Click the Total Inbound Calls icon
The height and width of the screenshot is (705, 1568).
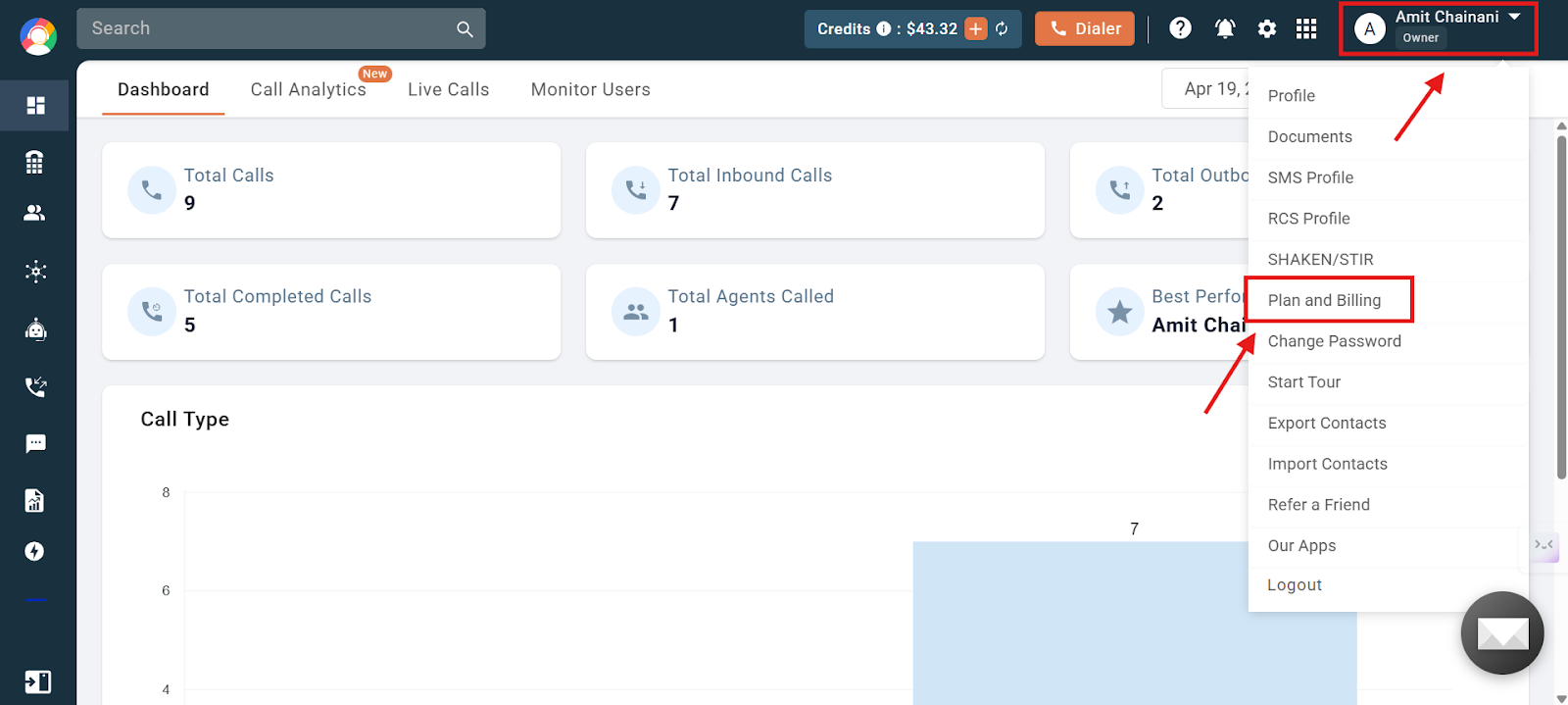coord(636,189)
